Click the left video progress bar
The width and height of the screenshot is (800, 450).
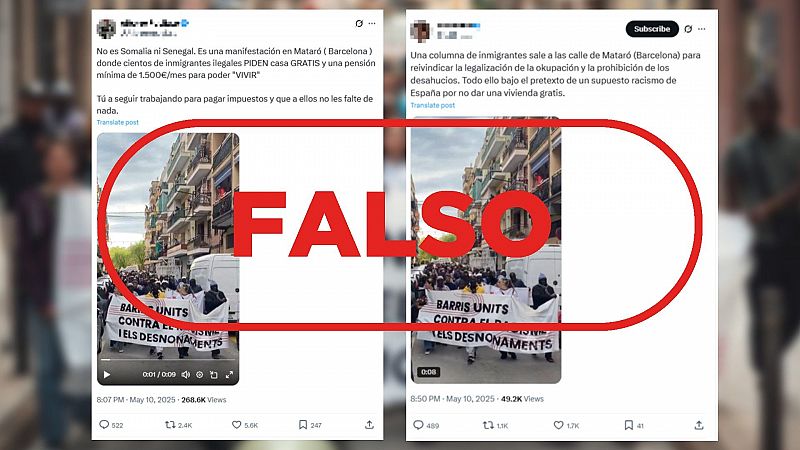tap(168, 360)
